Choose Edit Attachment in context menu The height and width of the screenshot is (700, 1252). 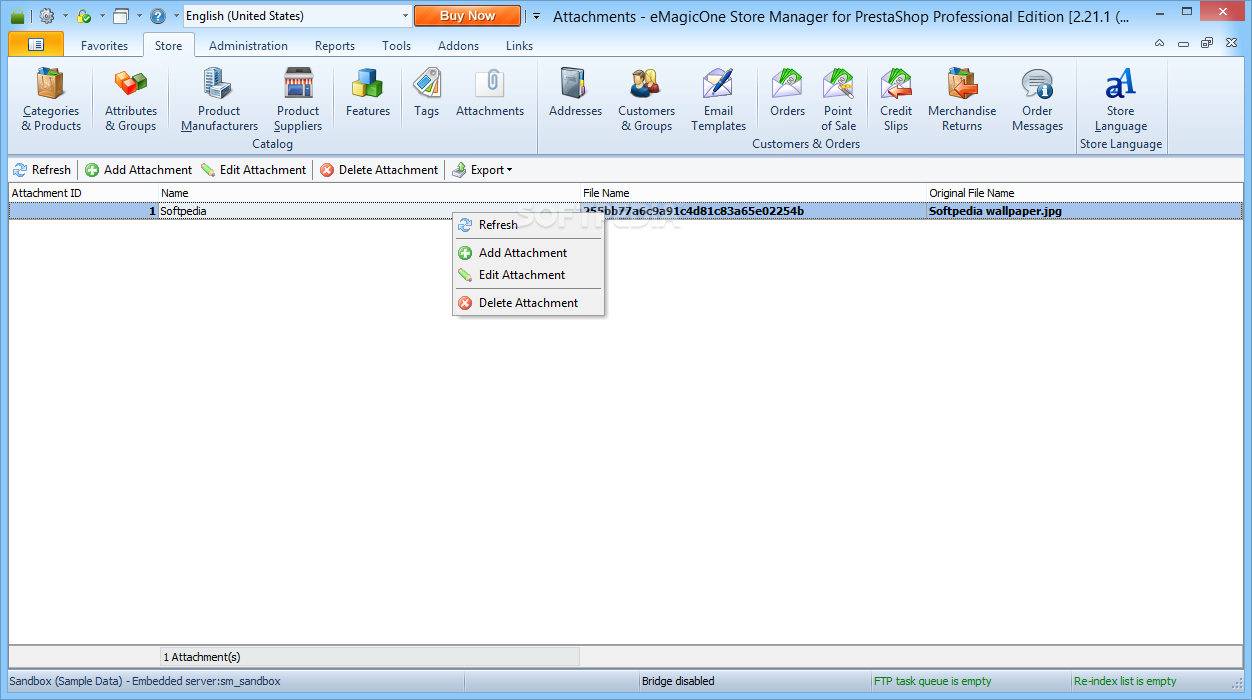(x=528, y=275)
